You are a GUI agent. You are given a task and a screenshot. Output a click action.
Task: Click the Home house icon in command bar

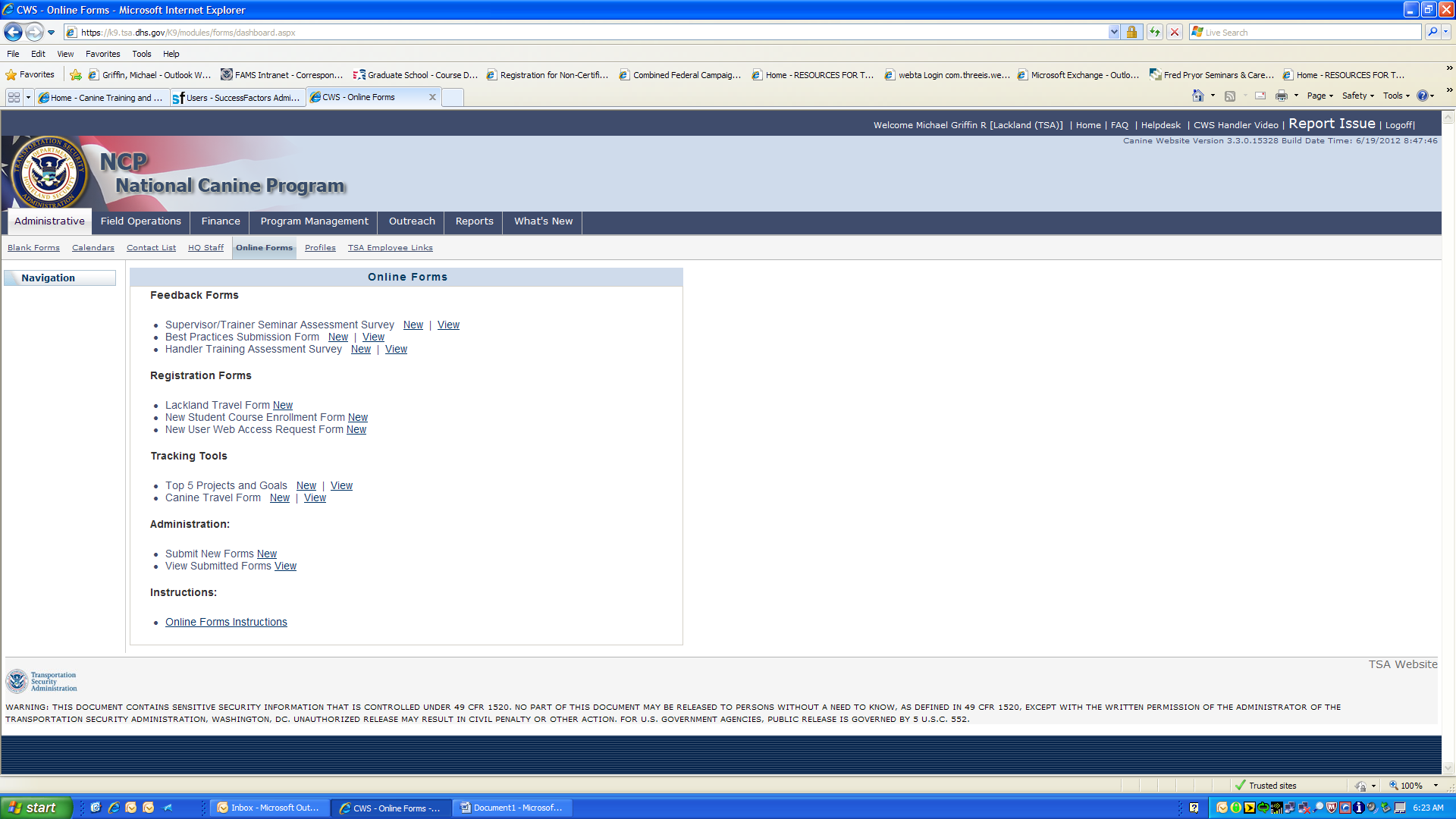click(x=1198, y=96)
